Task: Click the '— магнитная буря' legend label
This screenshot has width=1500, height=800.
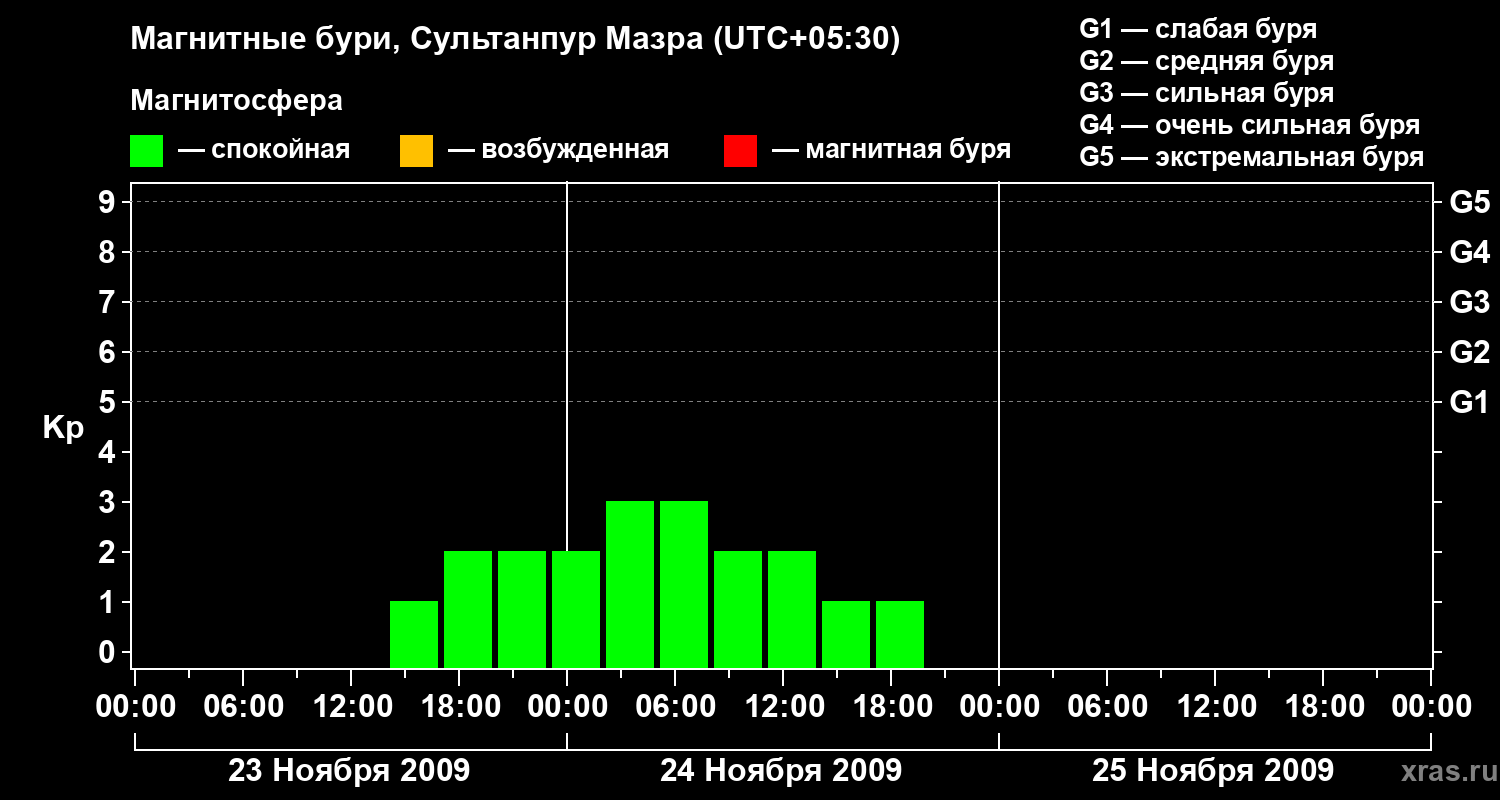Action: click(x=891, y=150)
